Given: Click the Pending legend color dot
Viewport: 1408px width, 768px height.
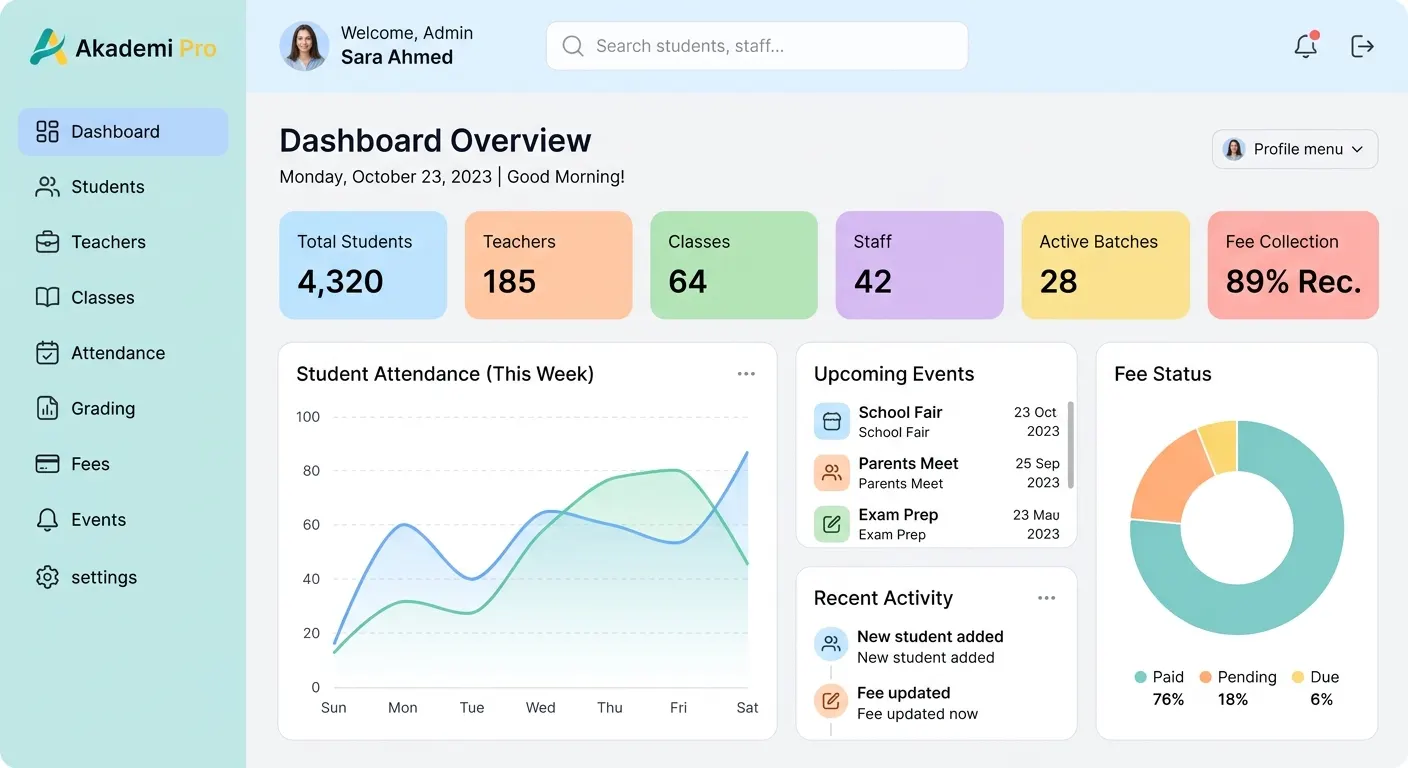Looking at the screenshot, I should [1205, 677].
